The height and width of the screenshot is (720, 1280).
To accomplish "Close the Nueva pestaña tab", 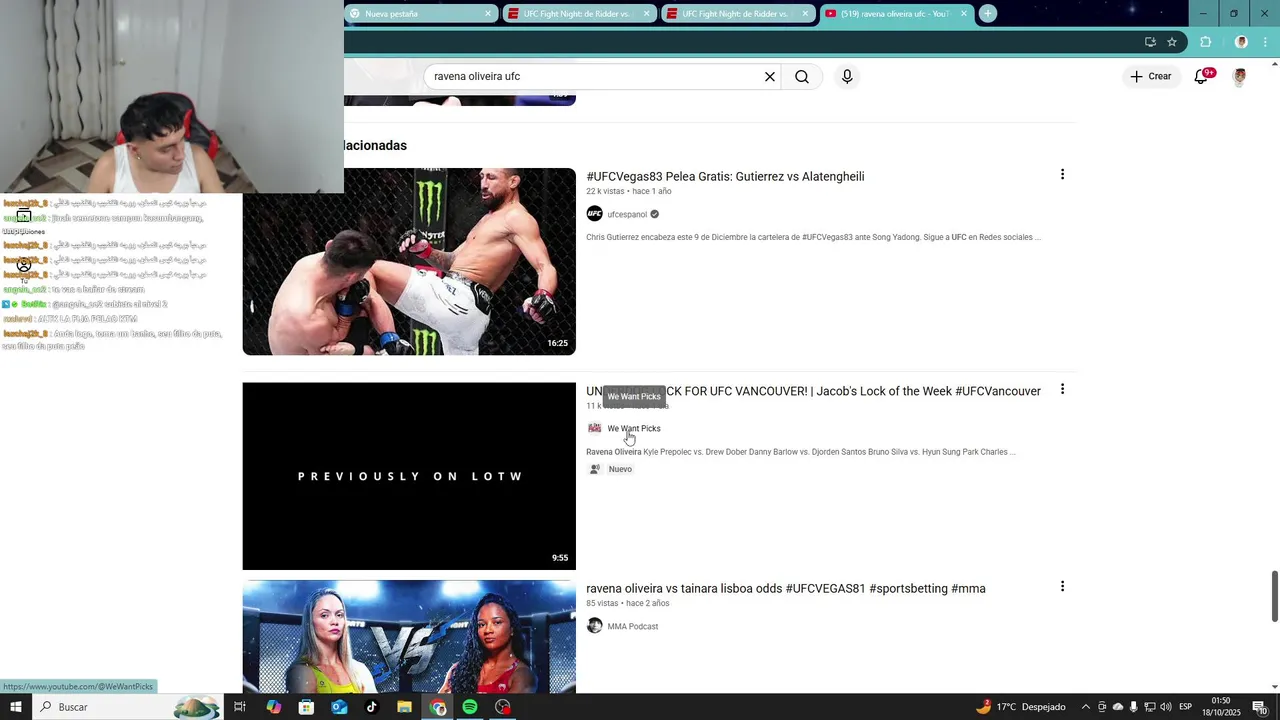I will [488, 14].
